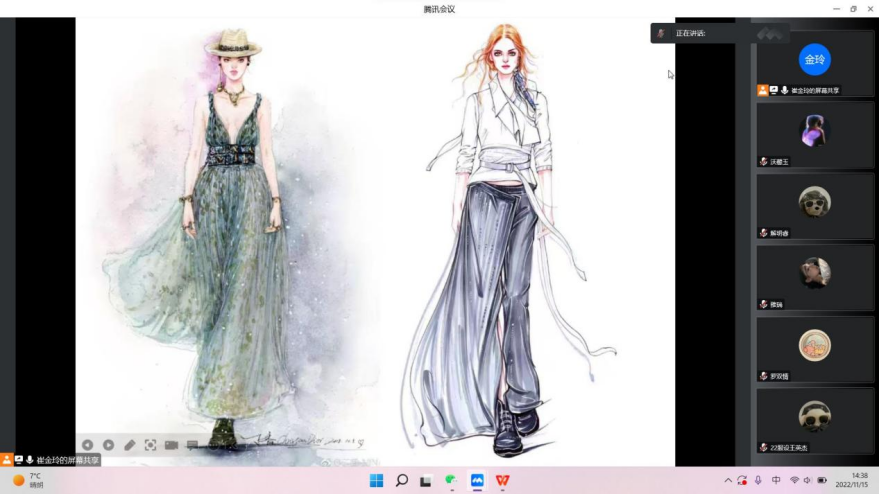Minimize the 腾讯会议 window
879x495 pixels.
(836, 9)
